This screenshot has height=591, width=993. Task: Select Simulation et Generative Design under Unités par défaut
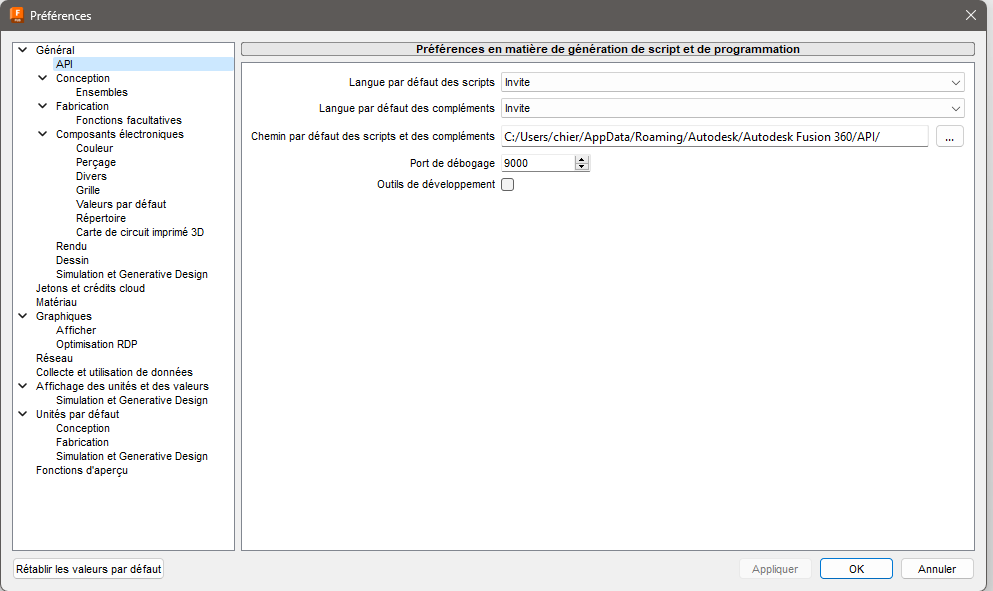tap(132, 455)
